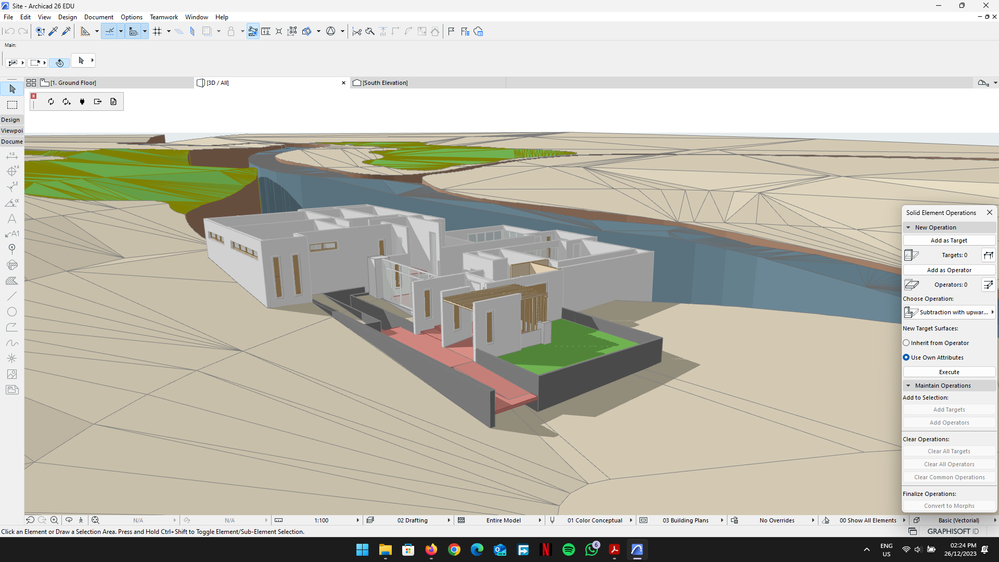999x562 pixels.
Task: Select the Line tool in the toolbox
Action: [x=12, y=296]
